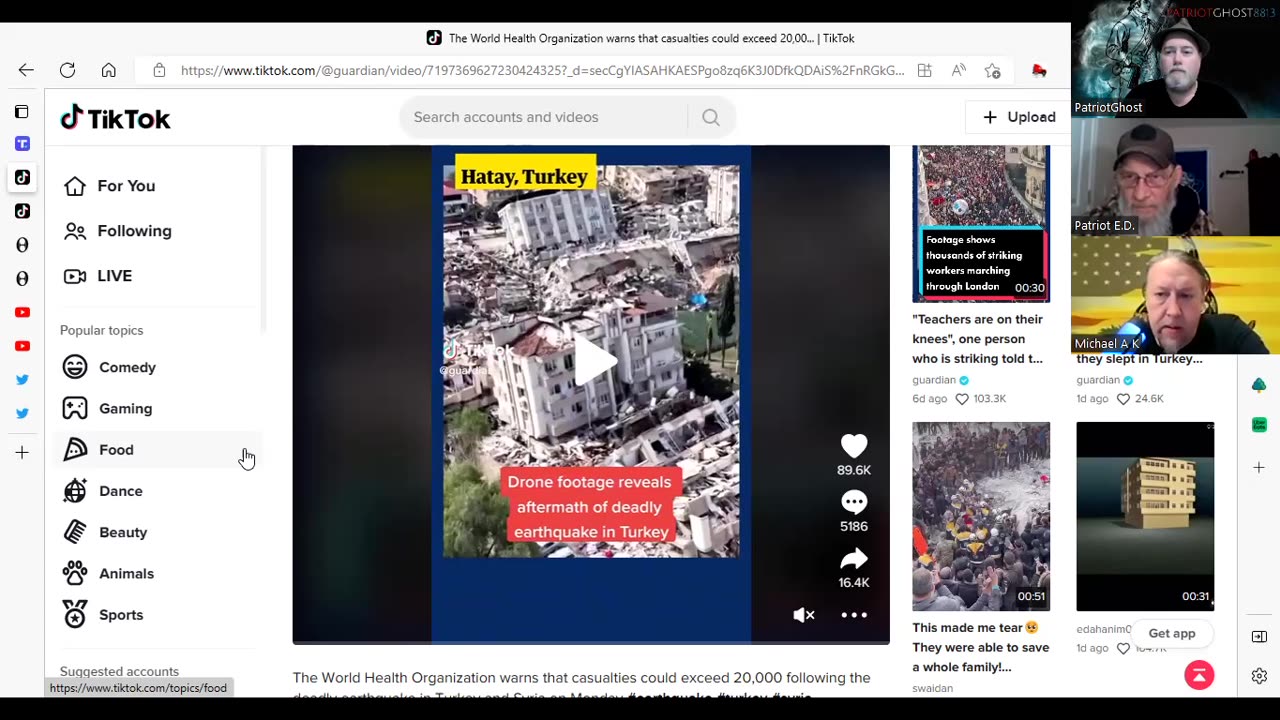Switch to the active TikTok vertical tab
This screenshot has height=720, width=1280.
tap(22, 177)
